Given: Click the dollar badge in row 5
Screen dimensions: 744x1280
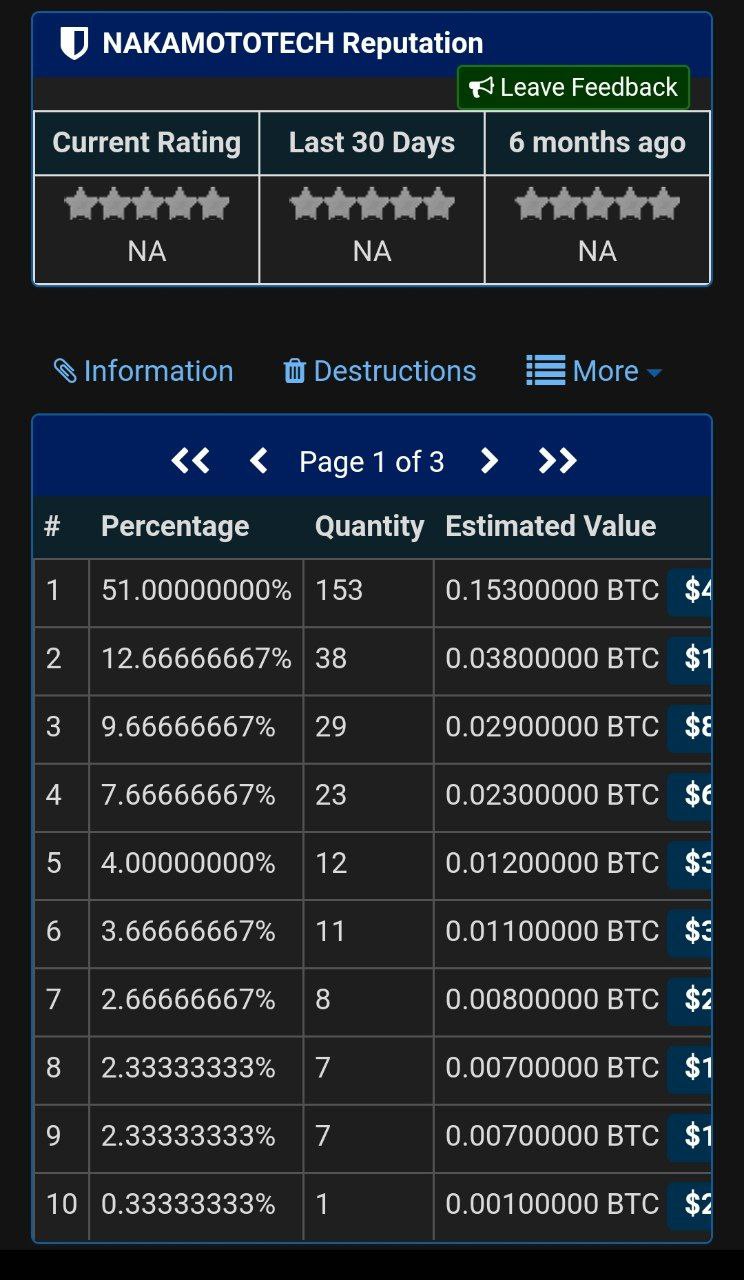Looking at the screenshot, I should 690,863.
